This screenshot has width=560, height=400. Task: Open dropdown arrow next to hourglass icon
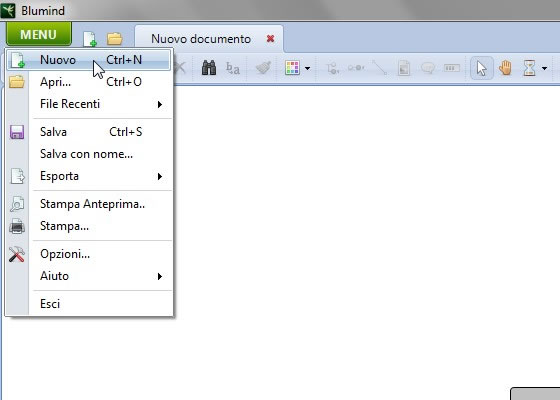pyautogui.click(x=545, y=68)
